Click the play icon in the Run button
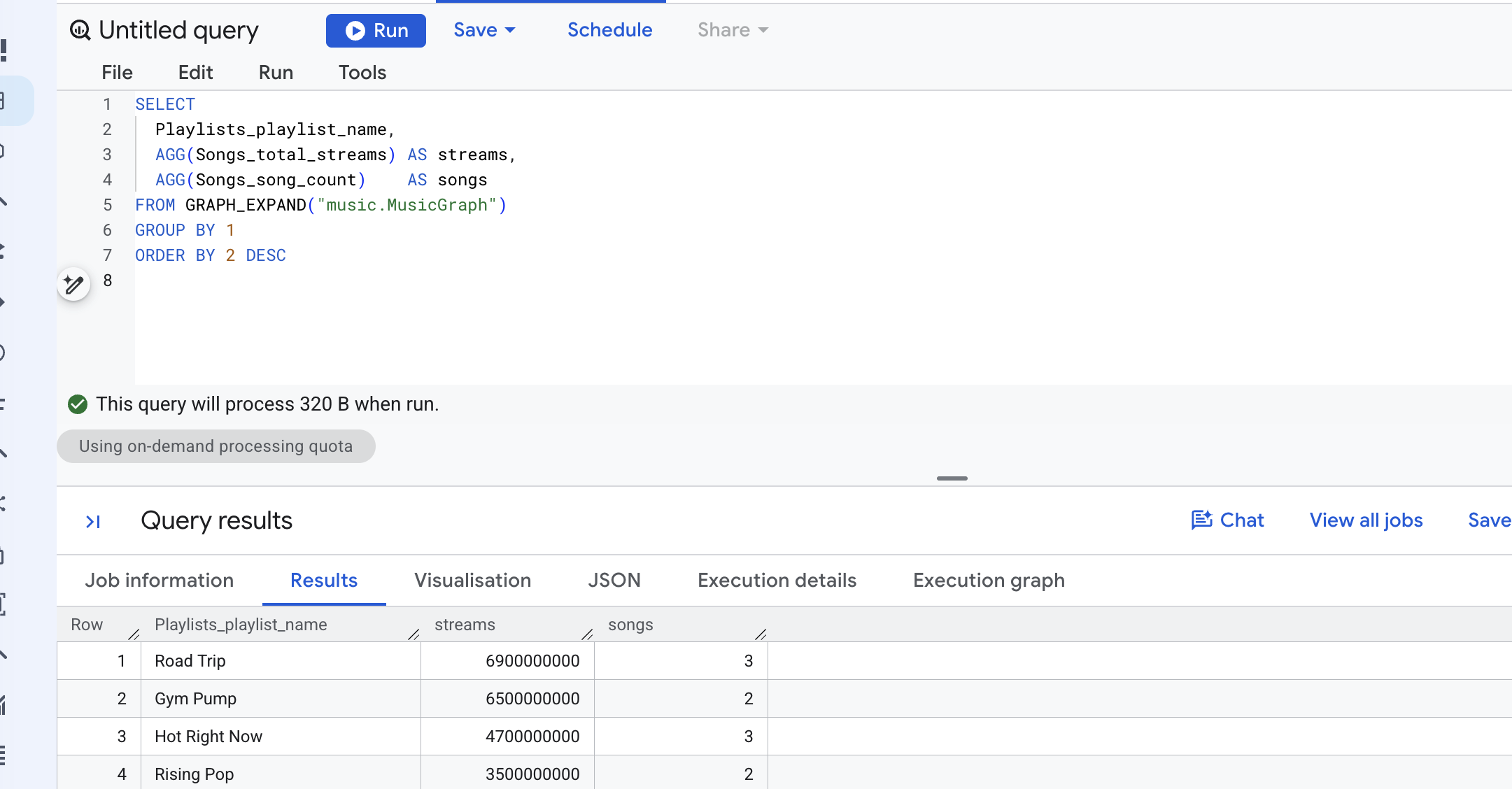The height and width of the screenshot is (789, 1512). point(355,31)
